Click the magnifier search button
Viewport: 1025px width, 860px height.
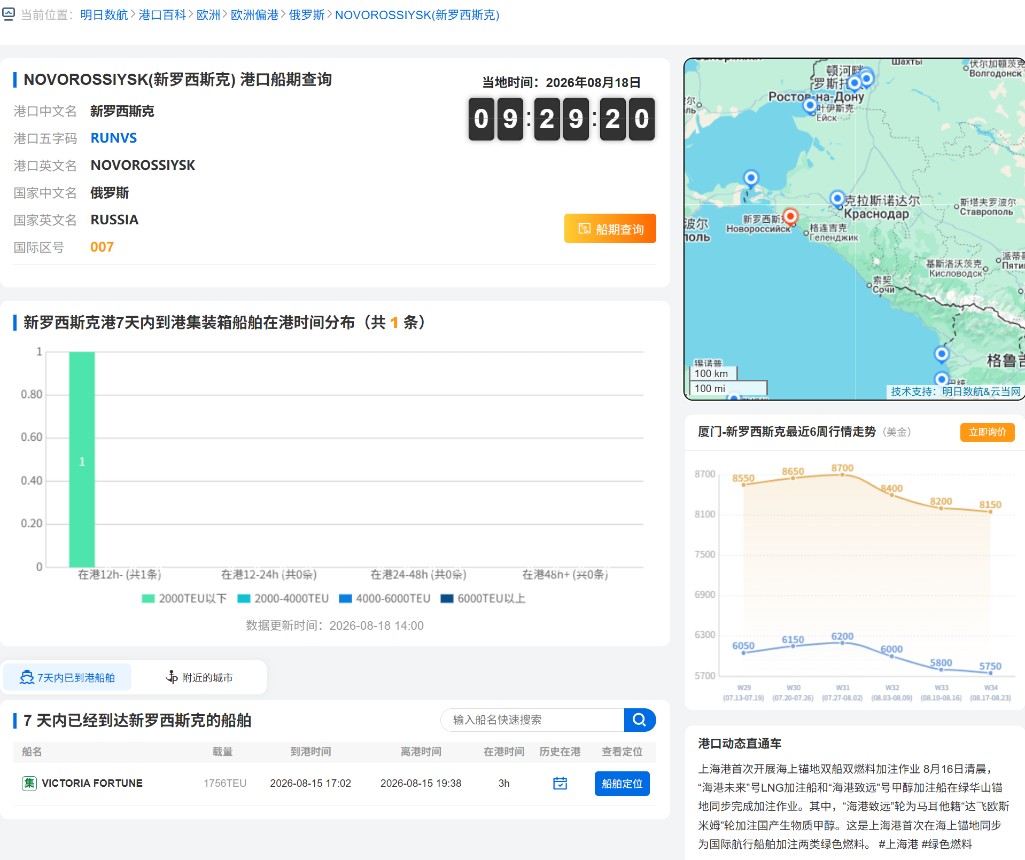tap(639, 719)
